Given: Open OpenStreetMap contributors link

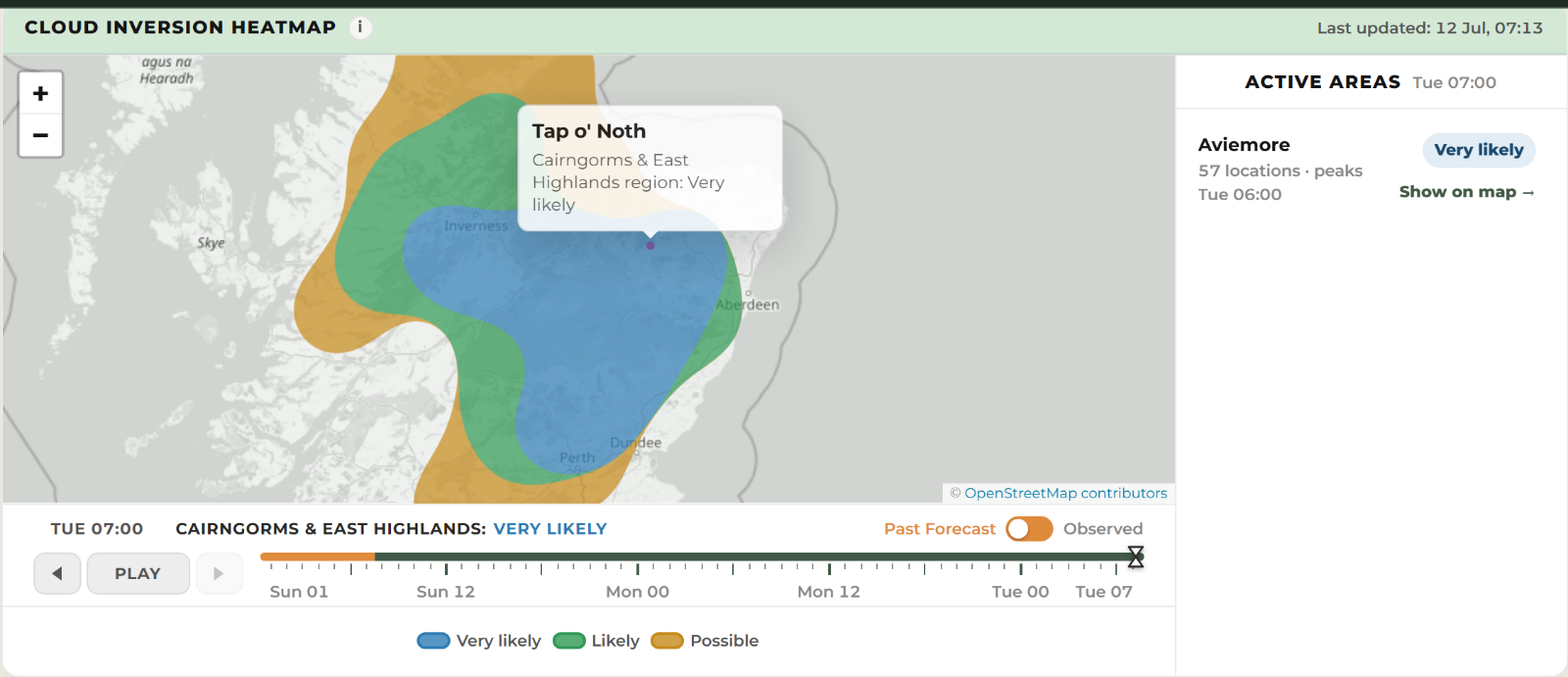Looking at the screenshot, I should point(1065,493).
